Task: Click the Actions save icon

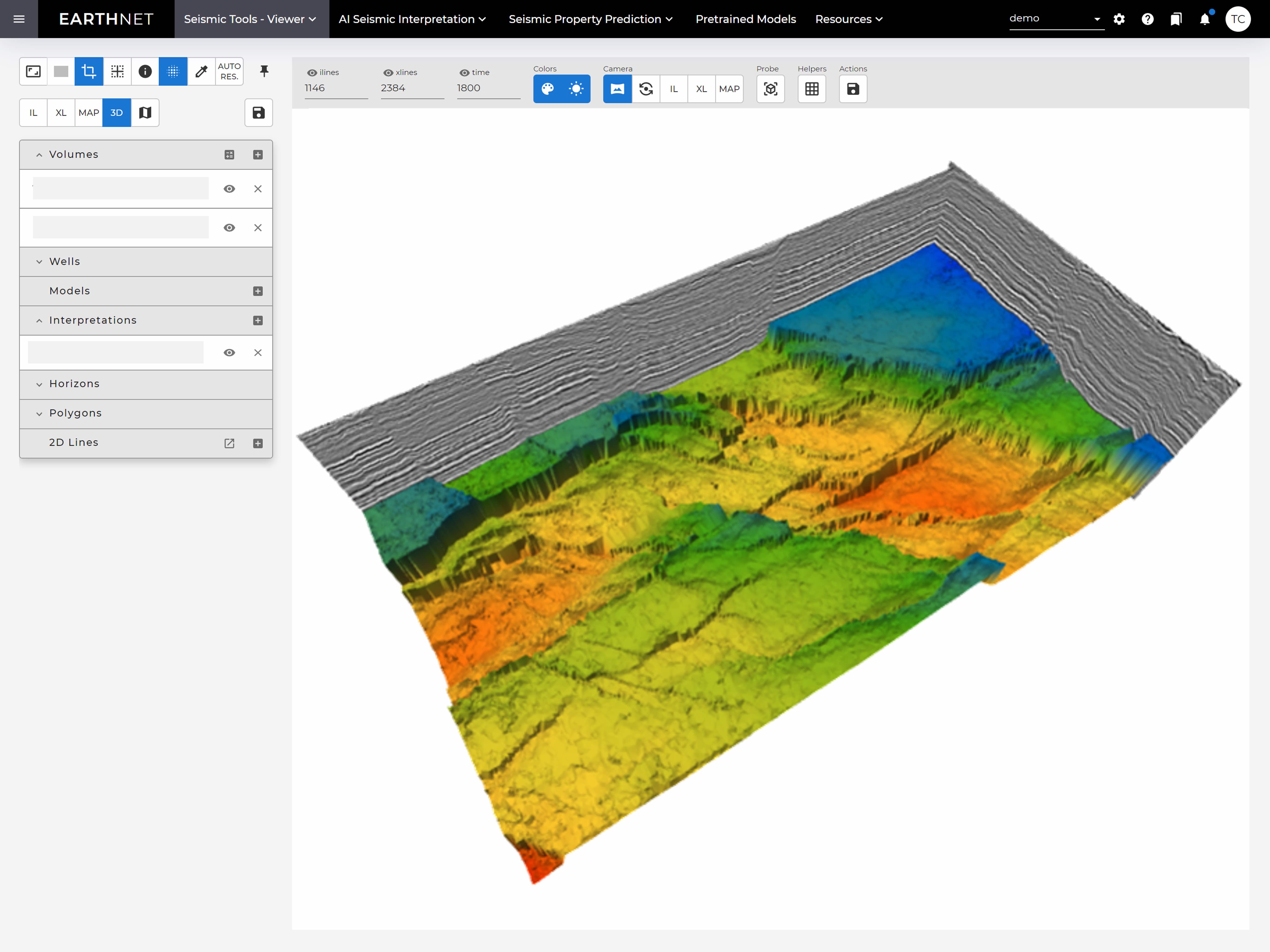Action: click(853, 89)
